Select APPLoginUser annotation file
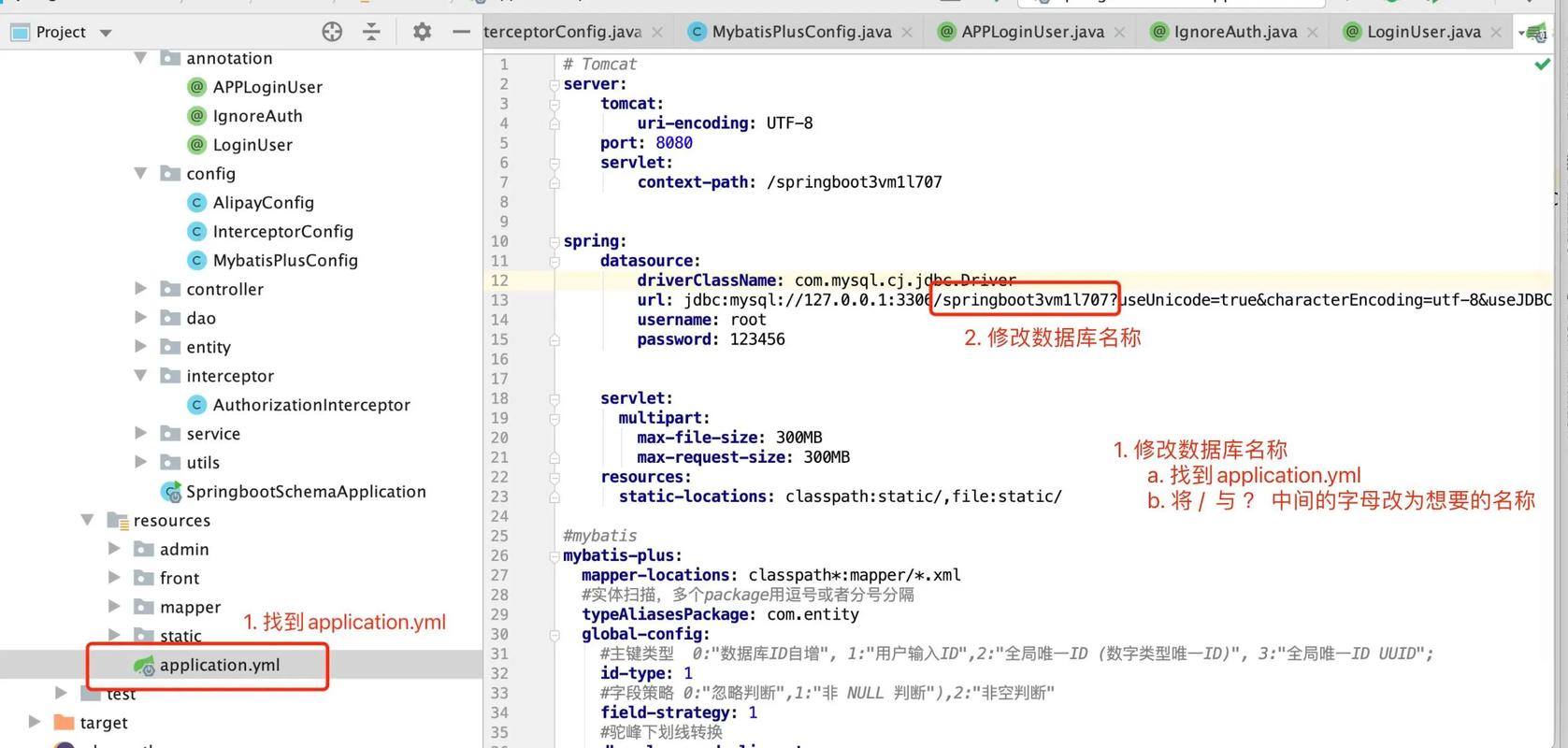This screenshot has height=748, width=1568. (x=267, y=87)
